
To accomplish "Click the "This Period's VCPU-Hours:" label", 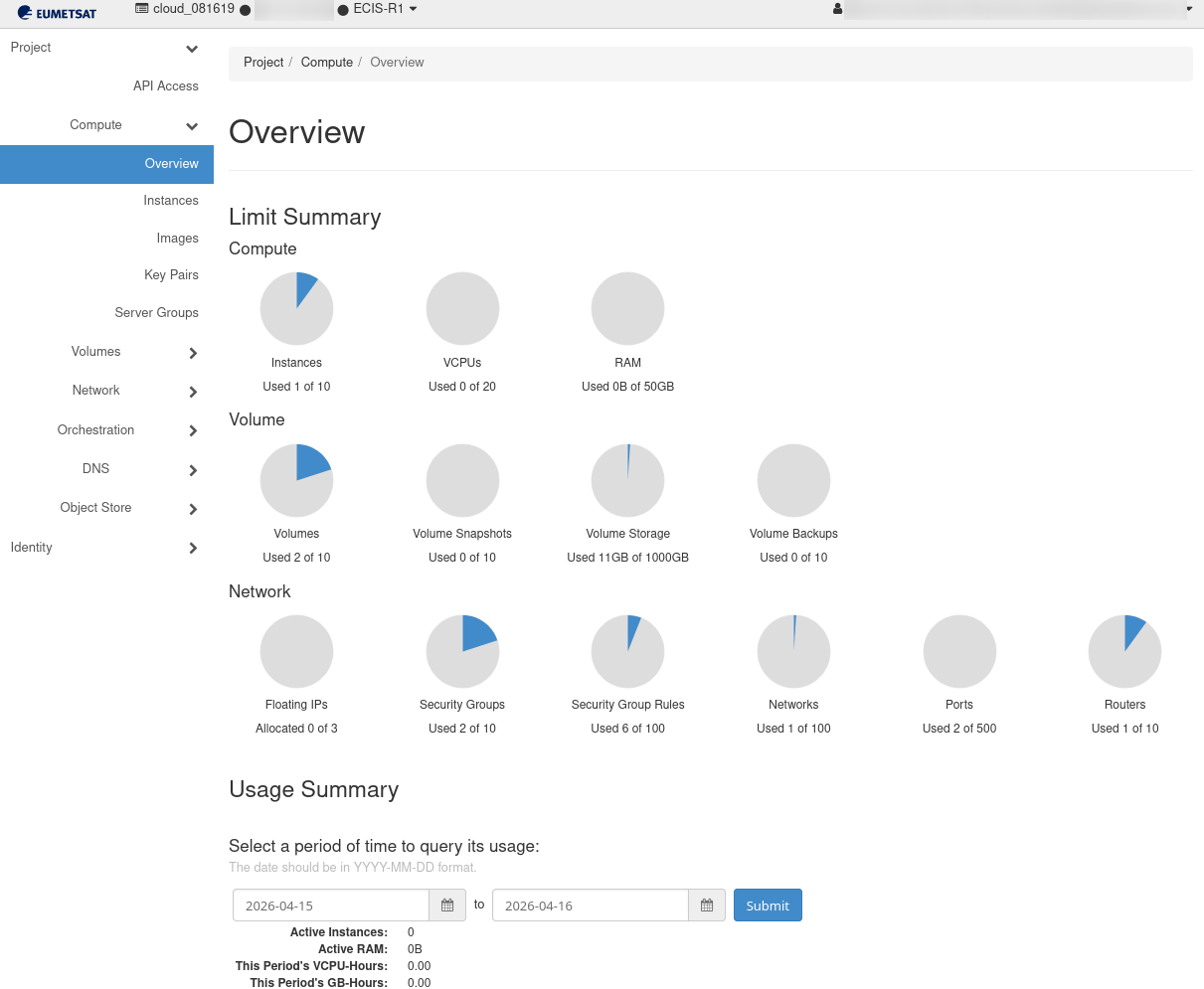I will pos(312,966).
